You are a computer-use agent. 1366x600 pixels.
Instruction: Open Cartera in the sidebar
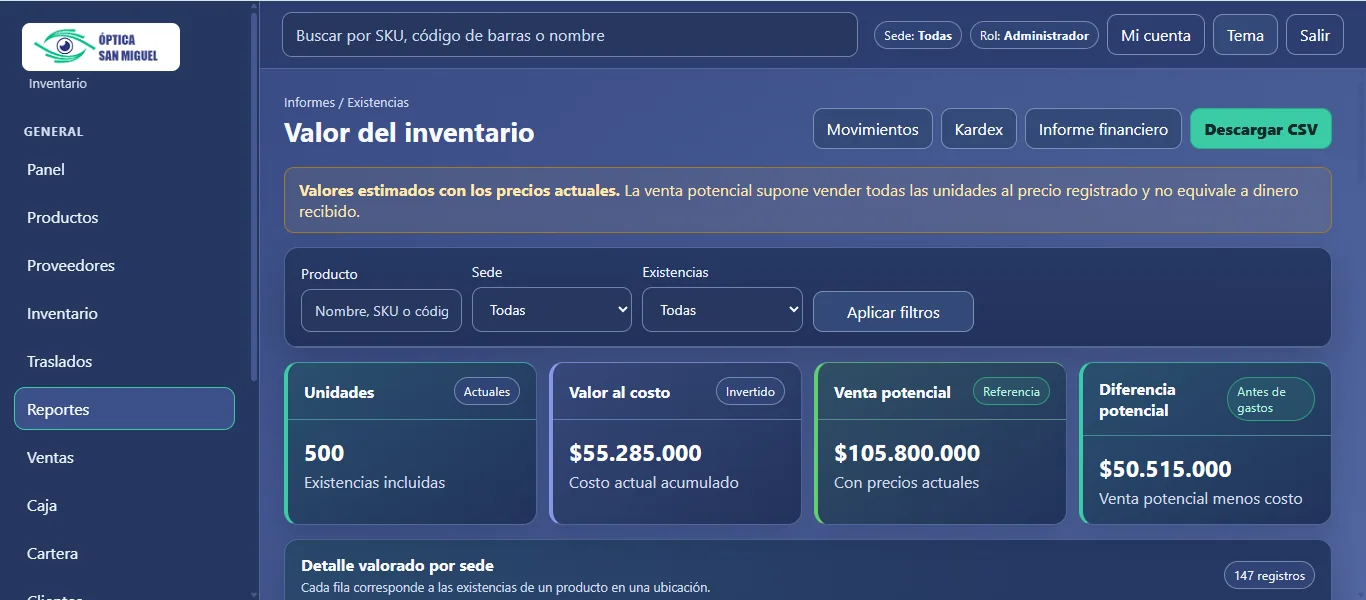point(124,554)
